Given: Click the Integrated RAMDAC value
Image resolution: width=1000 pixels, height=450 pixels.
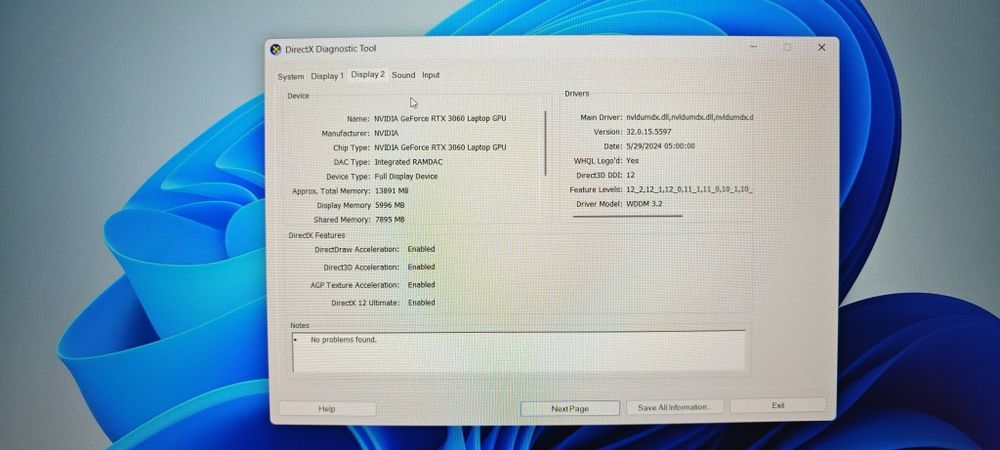Looking at the screenshot, I should [408, 162].
